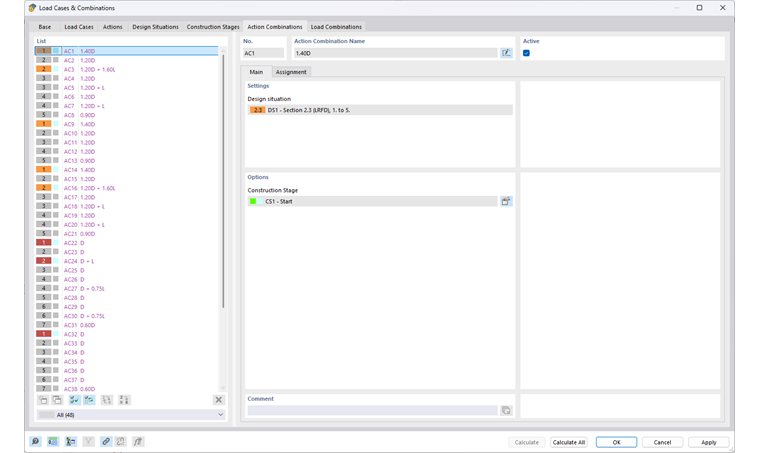Click the Calculate All button
Image resolution: width=760 pixels, height=453 pixels.
(569, 442)
